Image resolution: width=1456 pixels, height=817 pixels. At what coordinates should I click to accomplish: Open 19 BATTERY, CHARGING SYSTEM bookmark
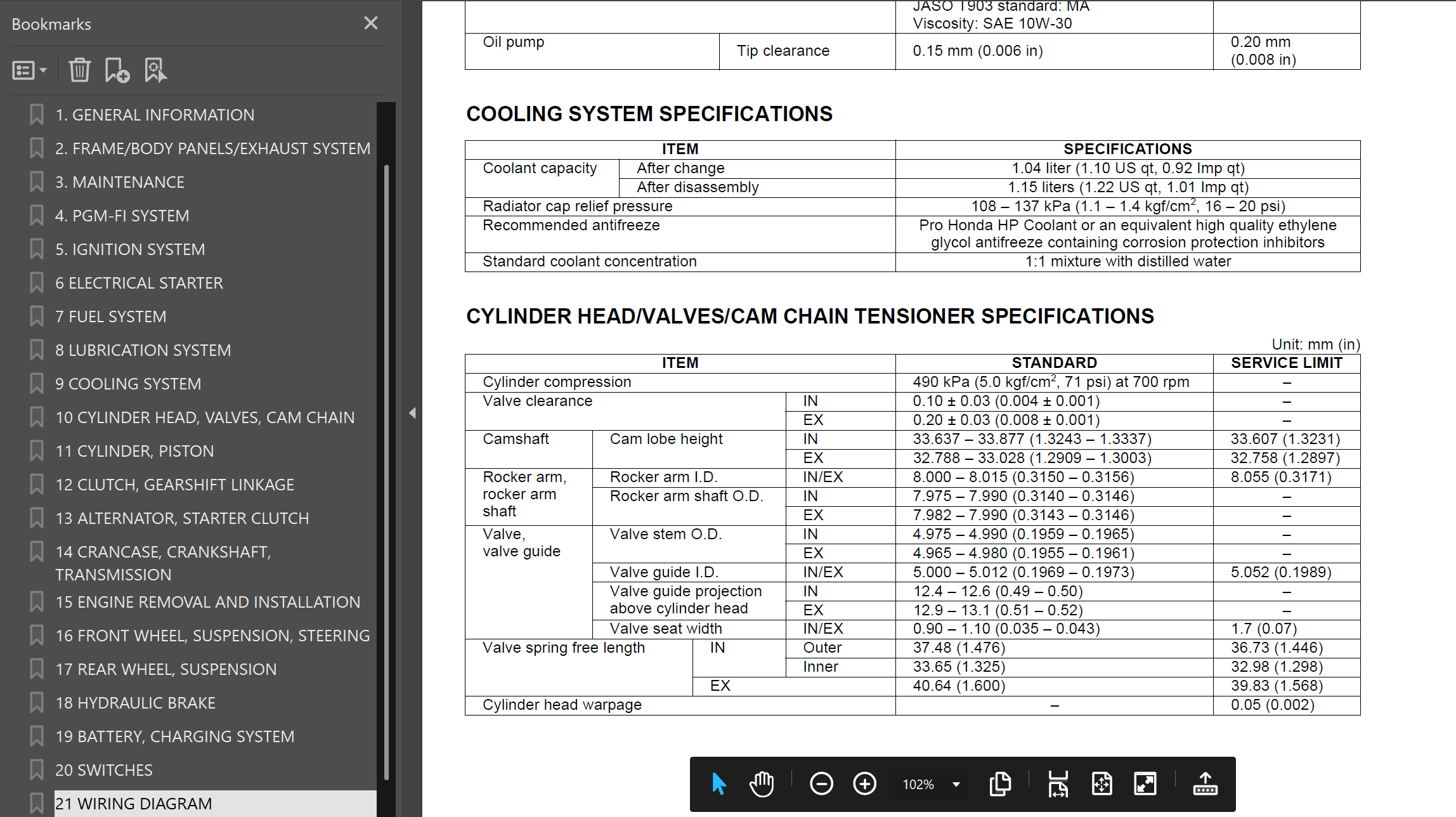click(x=175, y=736)
